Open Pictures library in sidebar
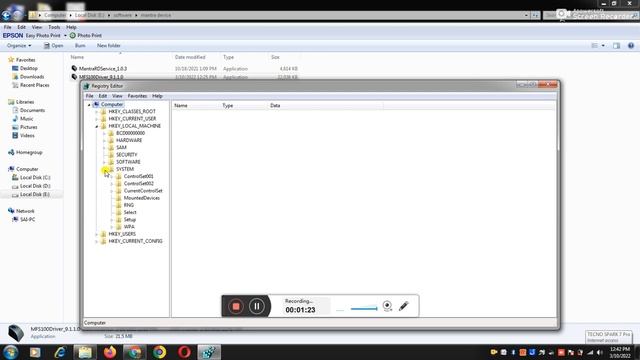The image size is (640, 360). pos(29,127)
